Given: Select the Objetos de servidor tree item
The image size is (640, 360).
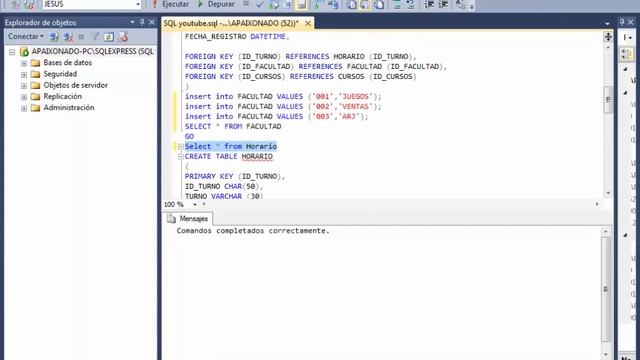Looking at the screenshot, I should [x=76, y=85].
